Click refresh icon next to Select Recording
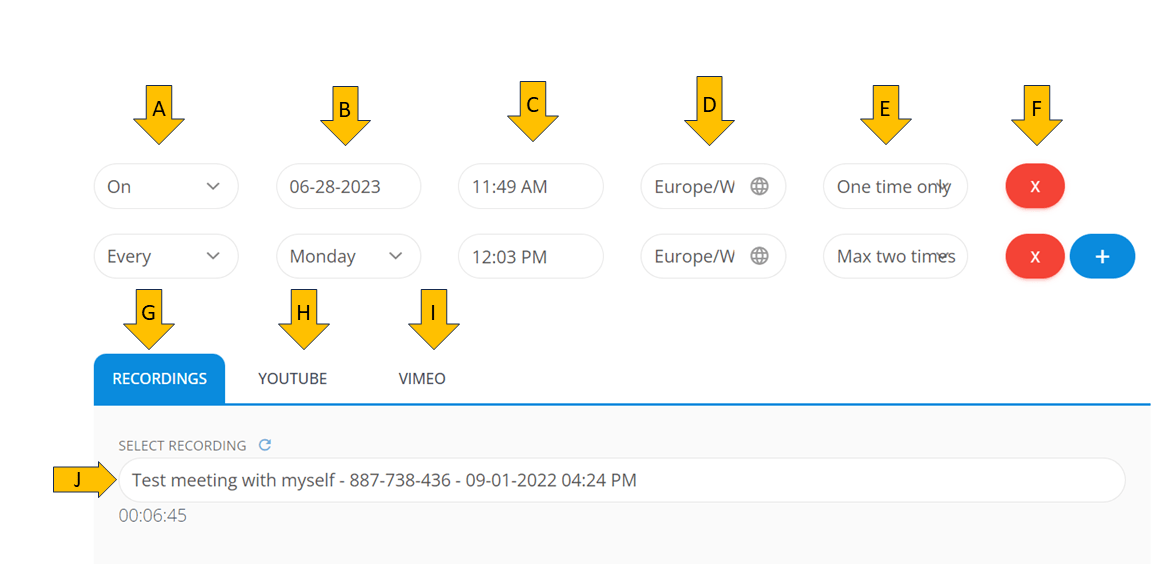Screen dimensions: 1152x572 265,445
